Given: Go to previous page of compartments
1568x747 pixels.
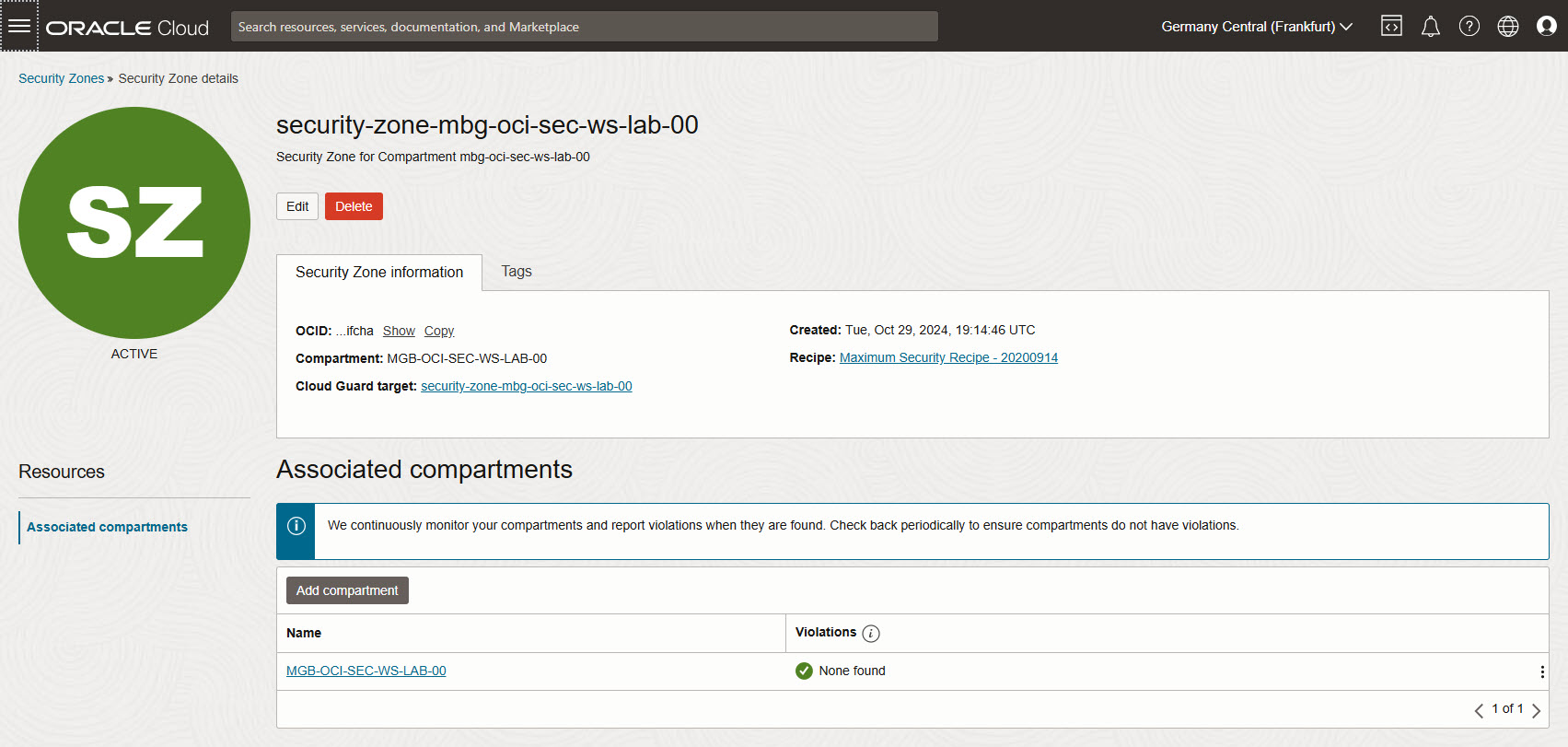Looking at the screenshot, I should pos(1479,710).
